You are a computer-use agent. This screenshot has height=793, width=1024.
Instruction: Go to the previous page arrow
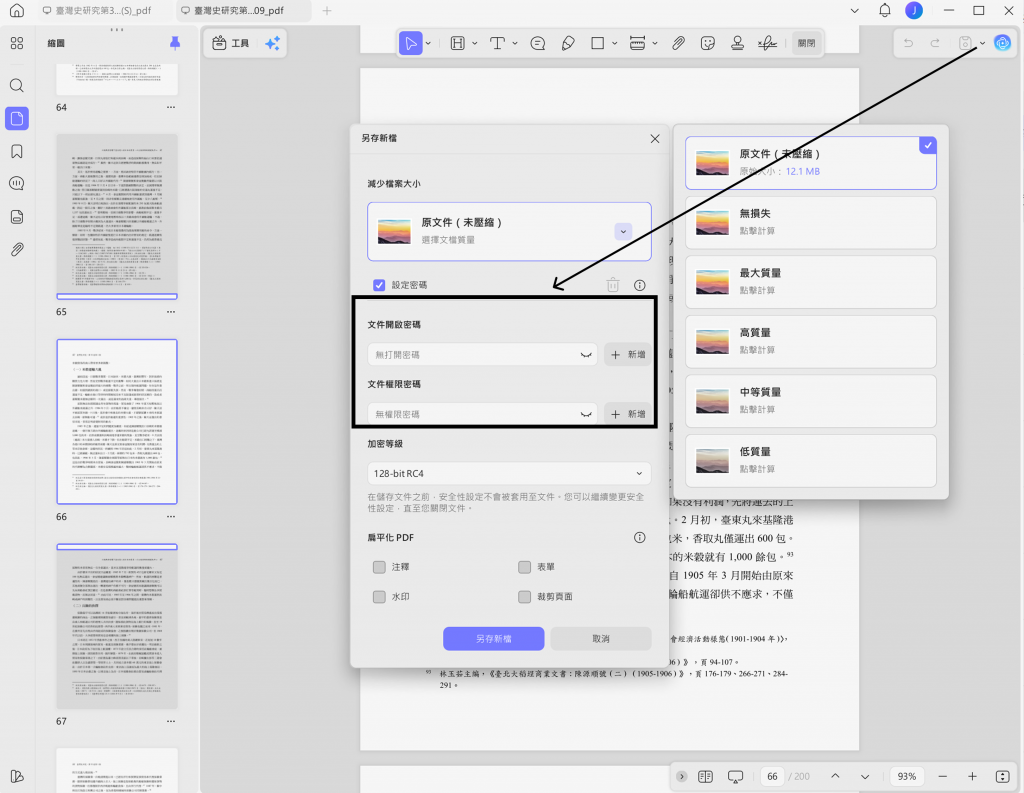835,777
